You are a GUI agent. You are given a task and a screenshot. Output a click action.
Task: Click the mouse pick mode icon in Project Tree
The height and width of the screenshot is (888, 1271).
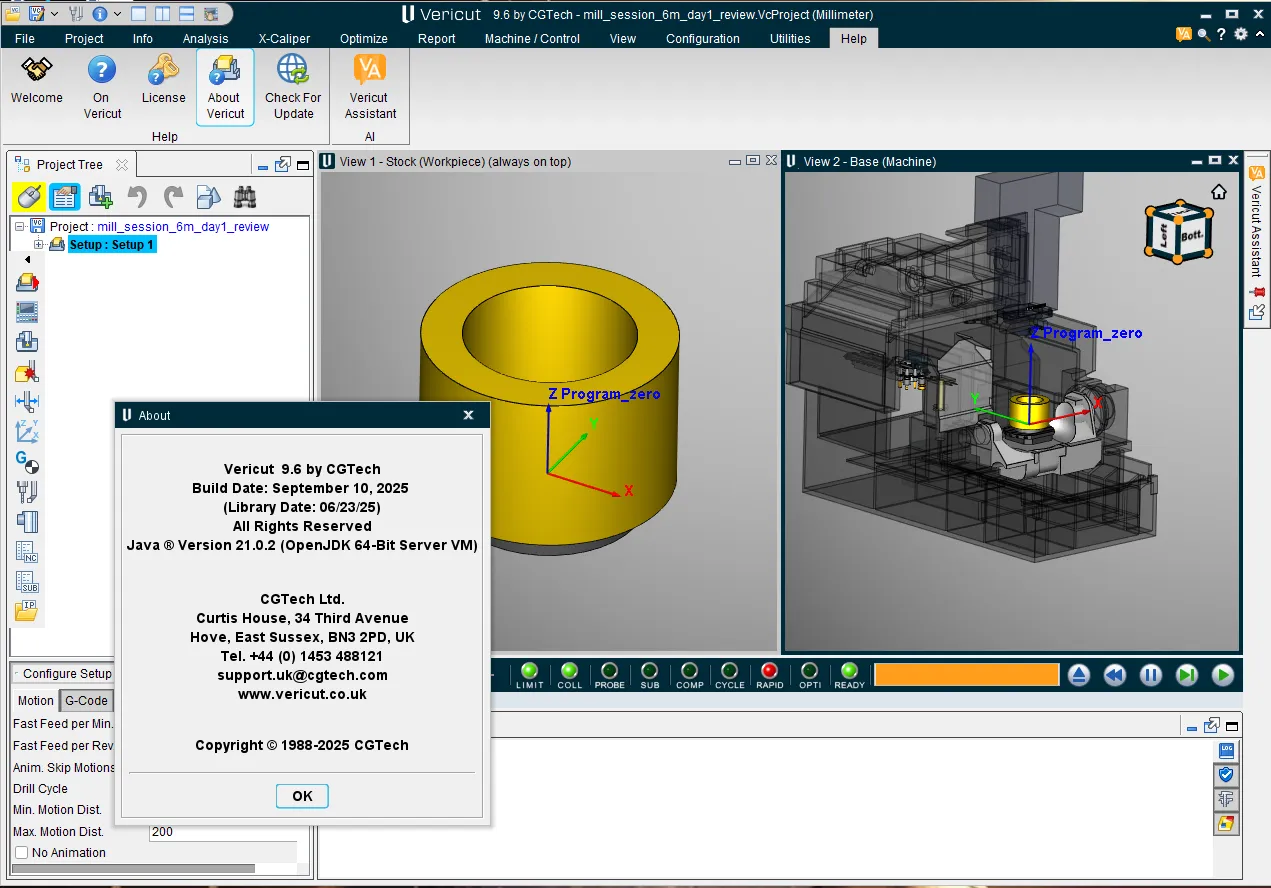tap(29, 196)
